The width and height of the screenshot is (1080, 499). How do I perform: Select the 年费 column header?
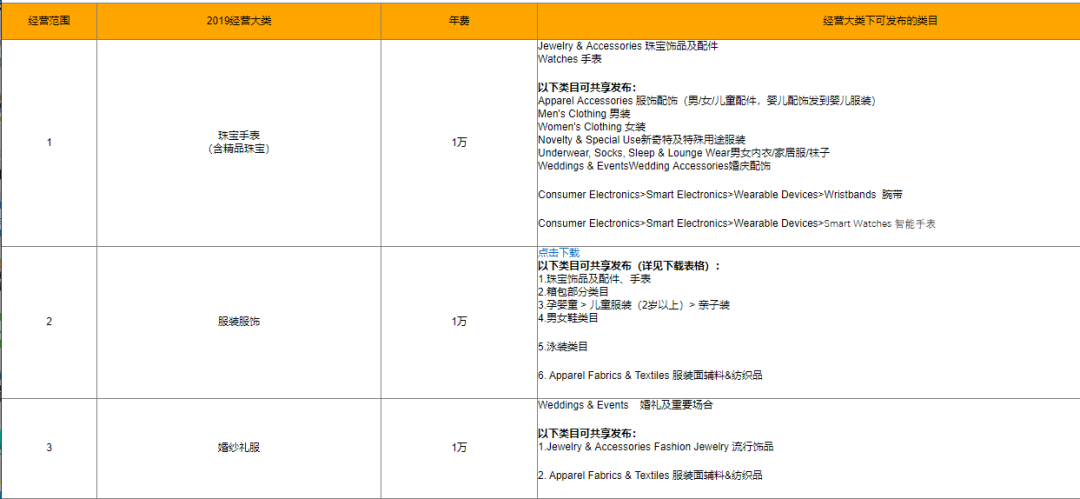click(458, 21)
